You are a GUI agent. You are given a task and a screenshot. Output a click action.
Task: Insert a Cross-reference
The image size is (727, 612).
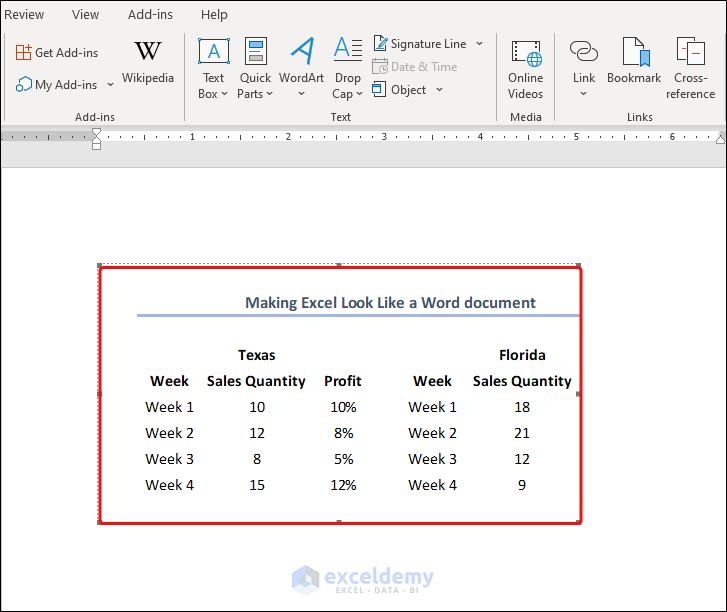pos(690,69)
